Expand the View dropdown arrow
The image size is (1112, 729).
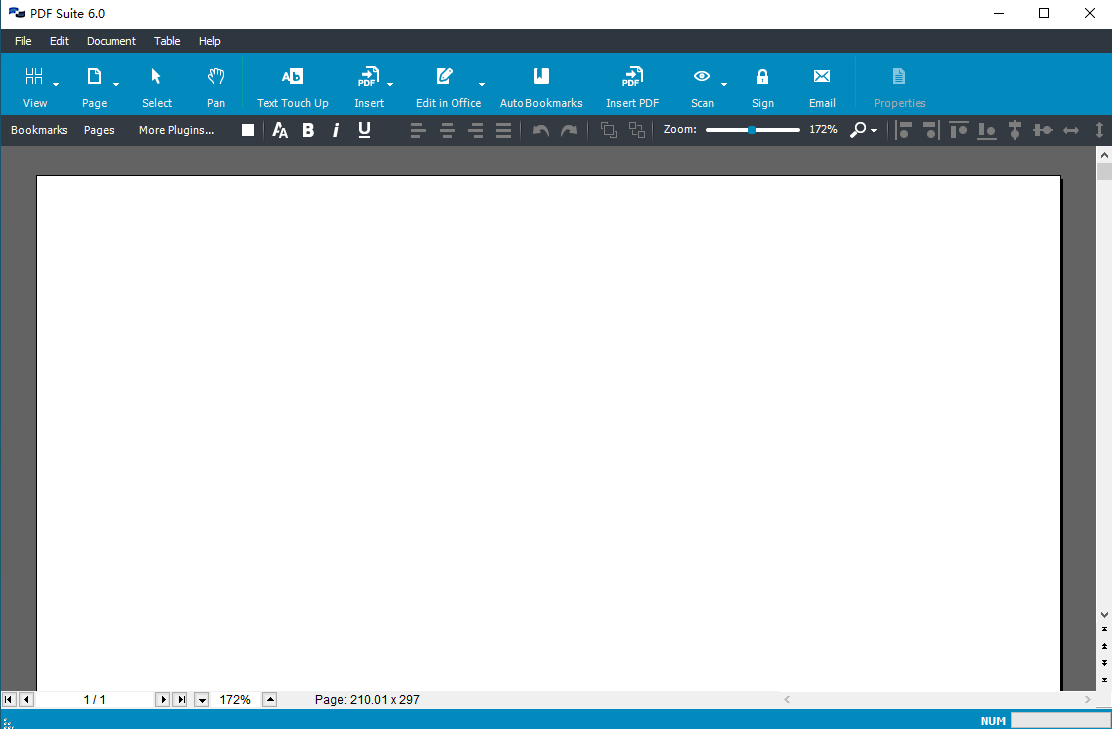coord(56,84)
